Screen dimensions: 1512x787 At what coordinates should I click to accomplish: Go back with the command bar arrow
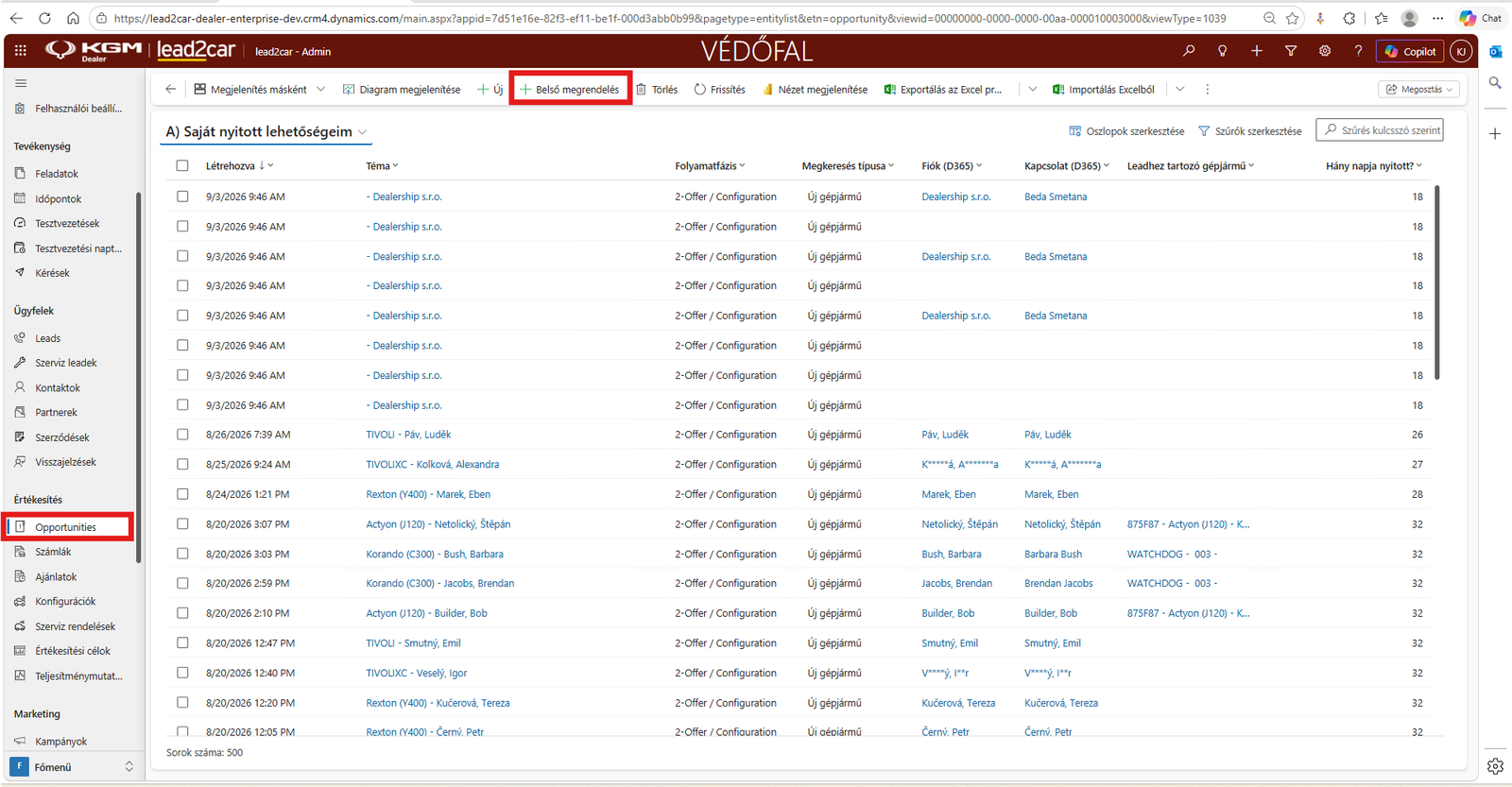[170, 89]
